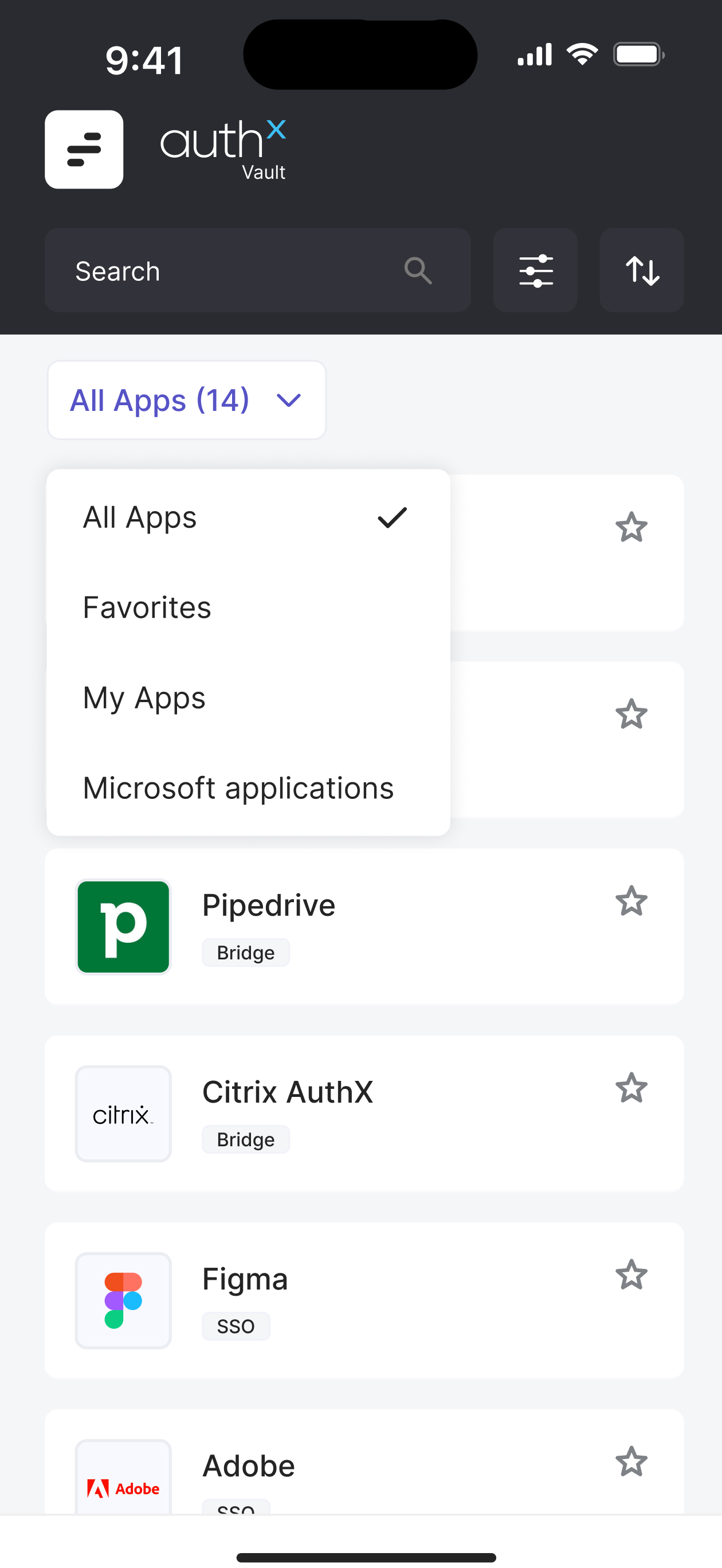722x1568 pixels.
Task: Open the Adobe logo tile
Action: pos(124,1477)
